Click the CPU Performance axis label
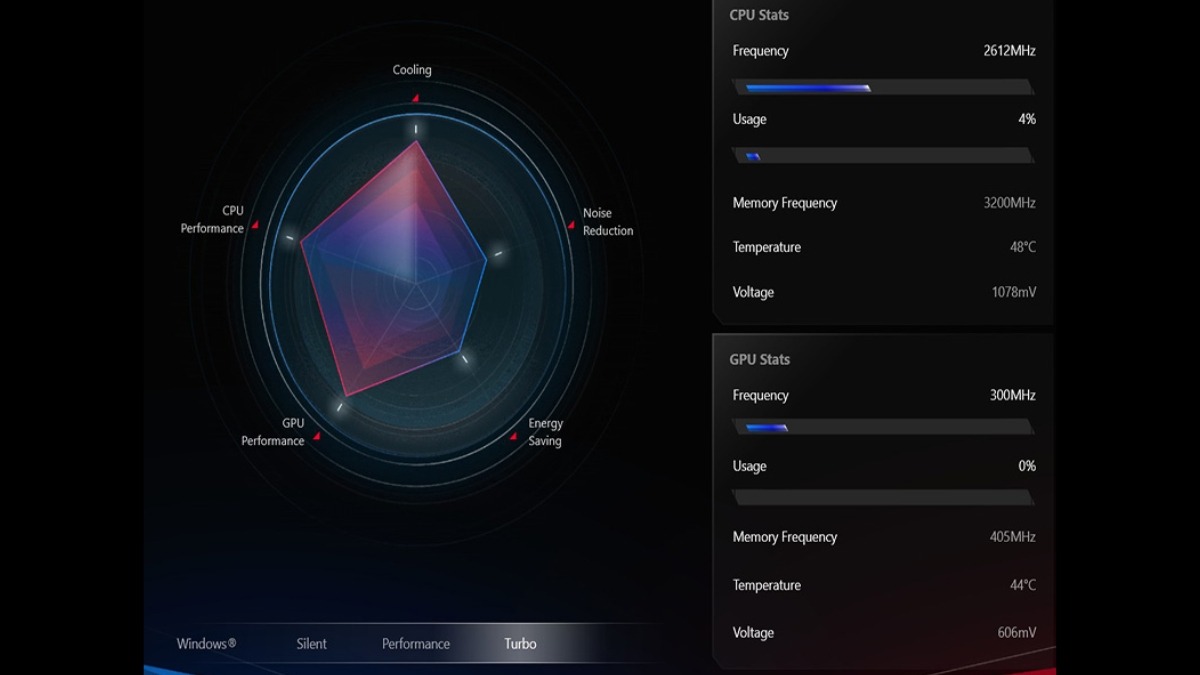This screenshot has height=675, width=1200. pyautogui.click(x=212, y=220)
